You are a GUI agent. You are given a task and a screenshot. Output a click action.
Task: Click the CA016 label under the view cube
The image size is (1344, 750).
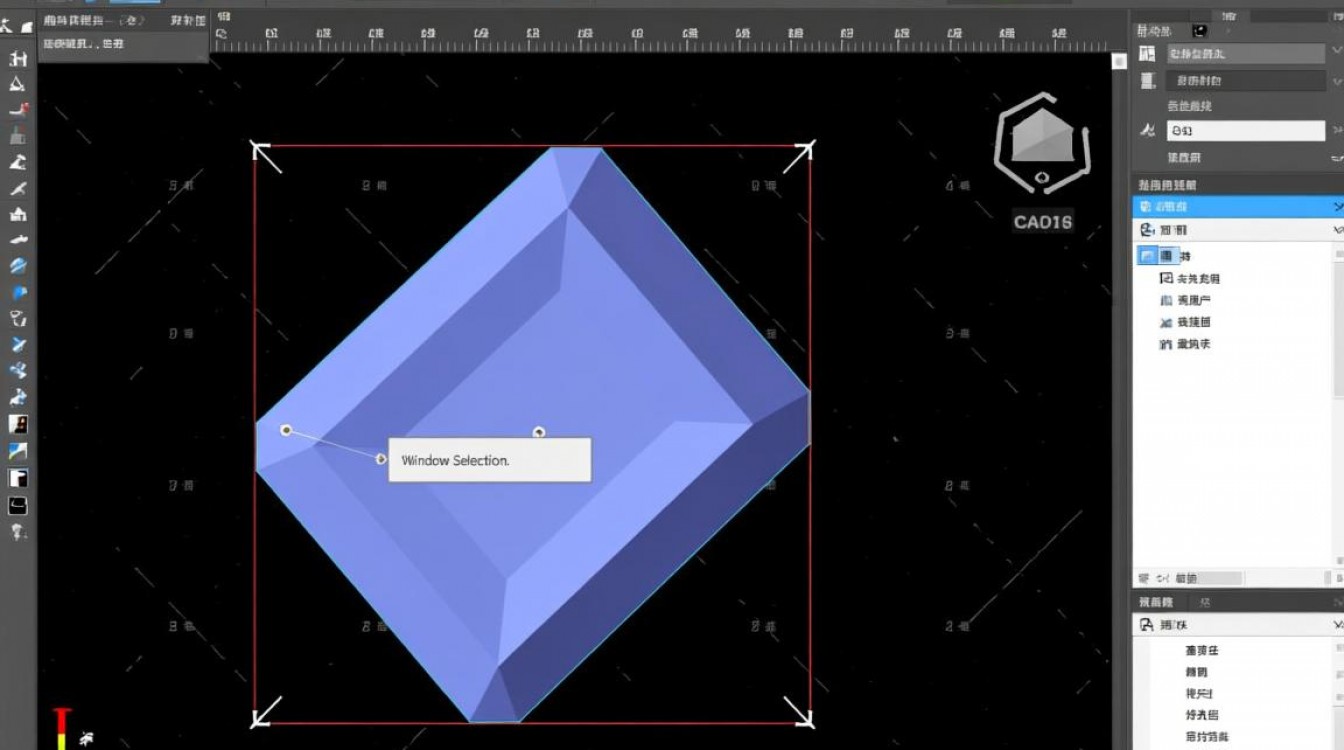[x=1042, y=222]
